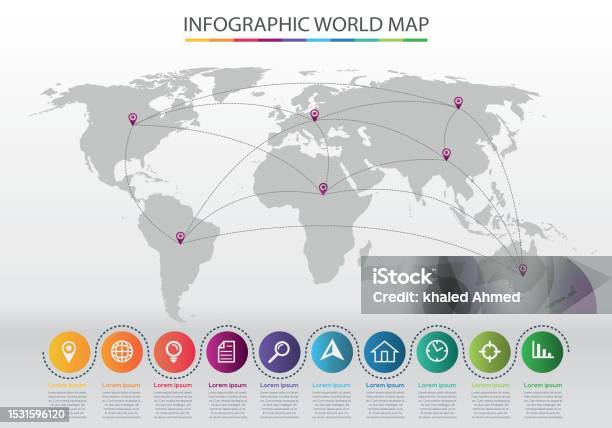Image resolution: width=612 pixels, height=428 pixels.
Task: Click the Lorem ipsum heading under clock icon
Action: click(x=437, y=385)
